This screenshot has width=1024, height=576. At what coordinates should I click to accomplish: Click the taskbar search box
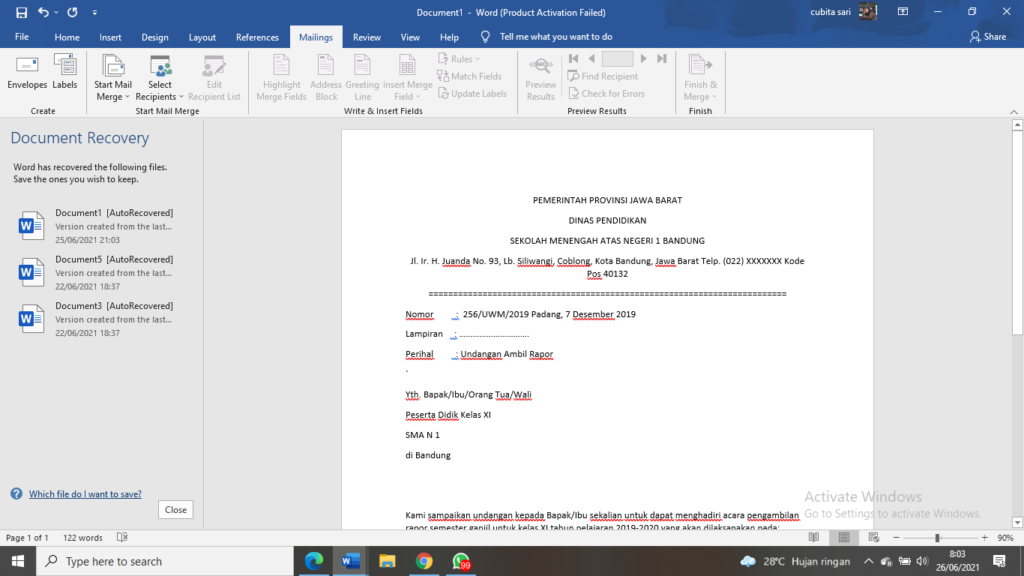pos(165,561)
